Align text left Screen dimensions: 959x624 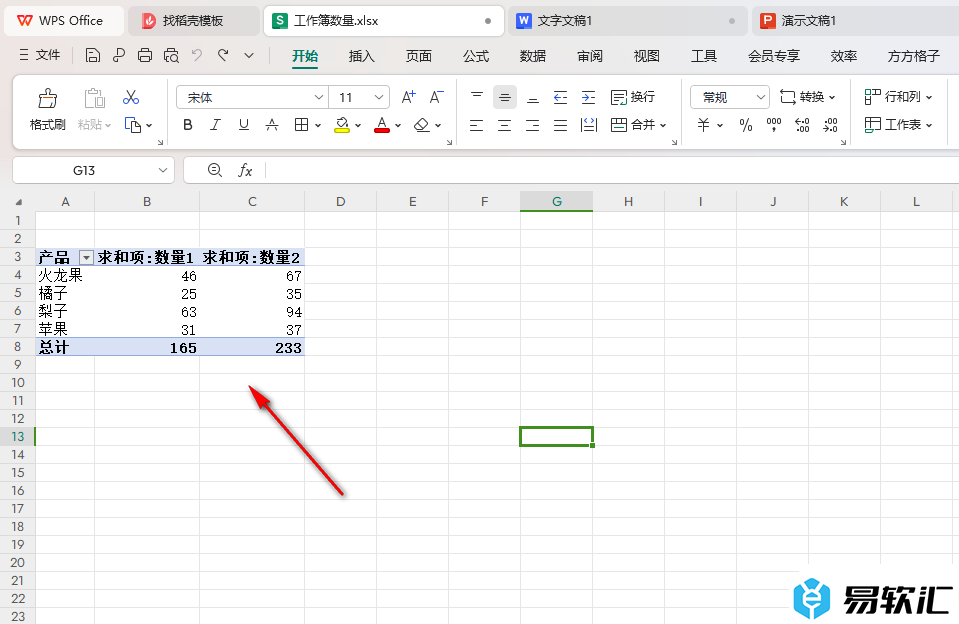click(476, 125)
